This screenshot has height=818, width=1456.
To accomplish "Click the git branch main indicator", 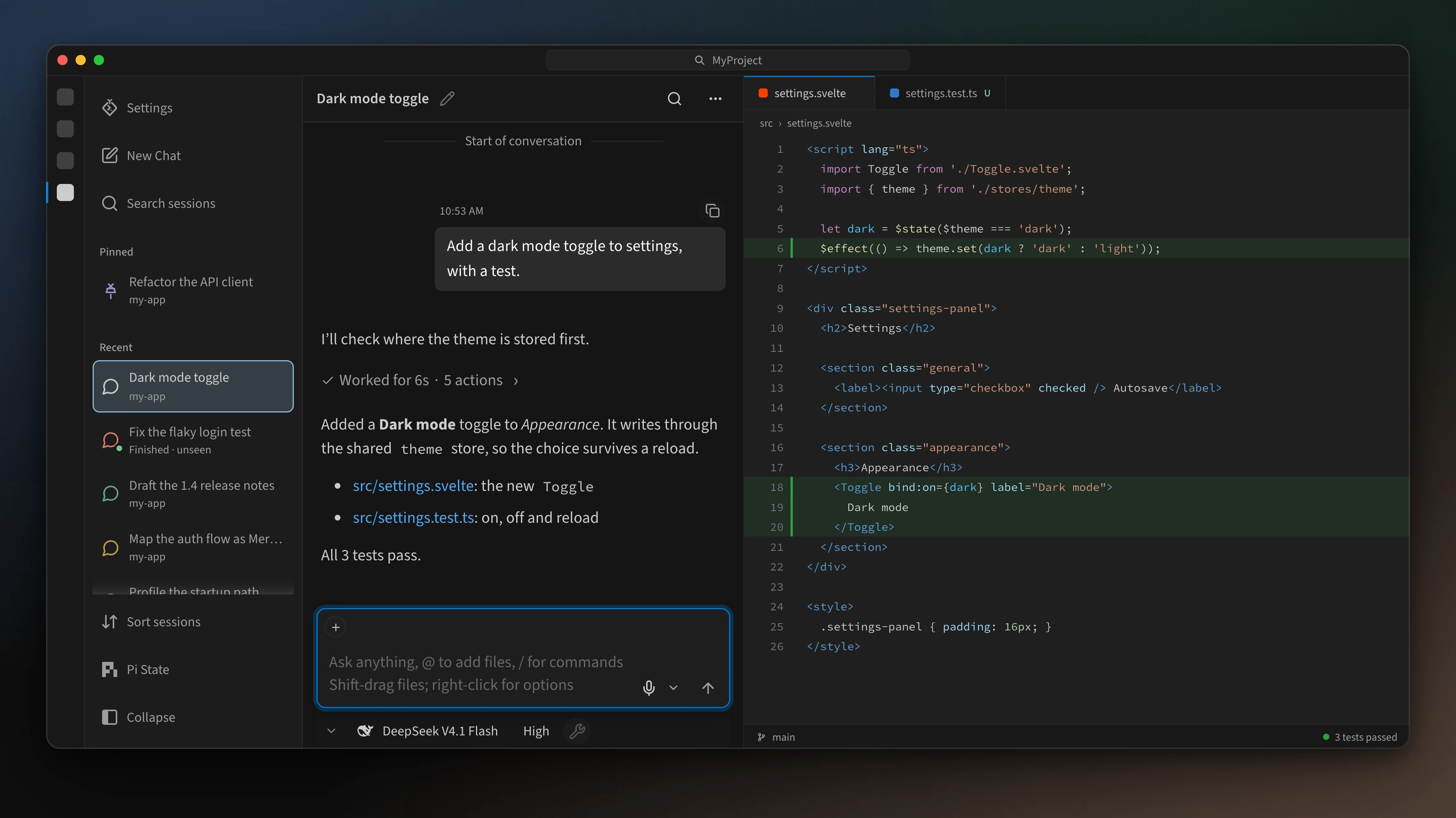I will click(776, 737).
